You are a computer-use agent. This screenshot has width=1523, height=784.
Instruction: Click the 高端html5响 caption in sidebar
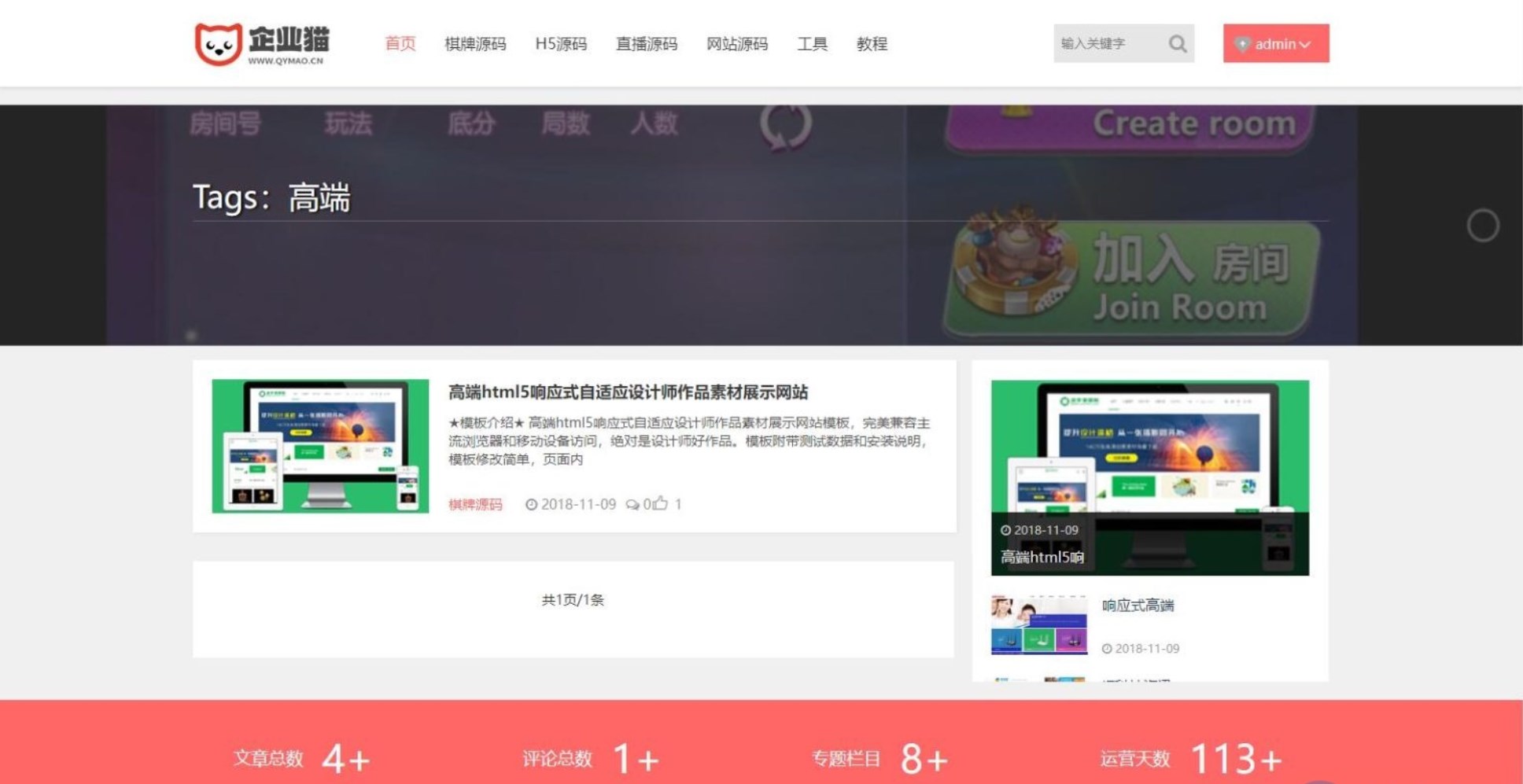[1042, 557]
